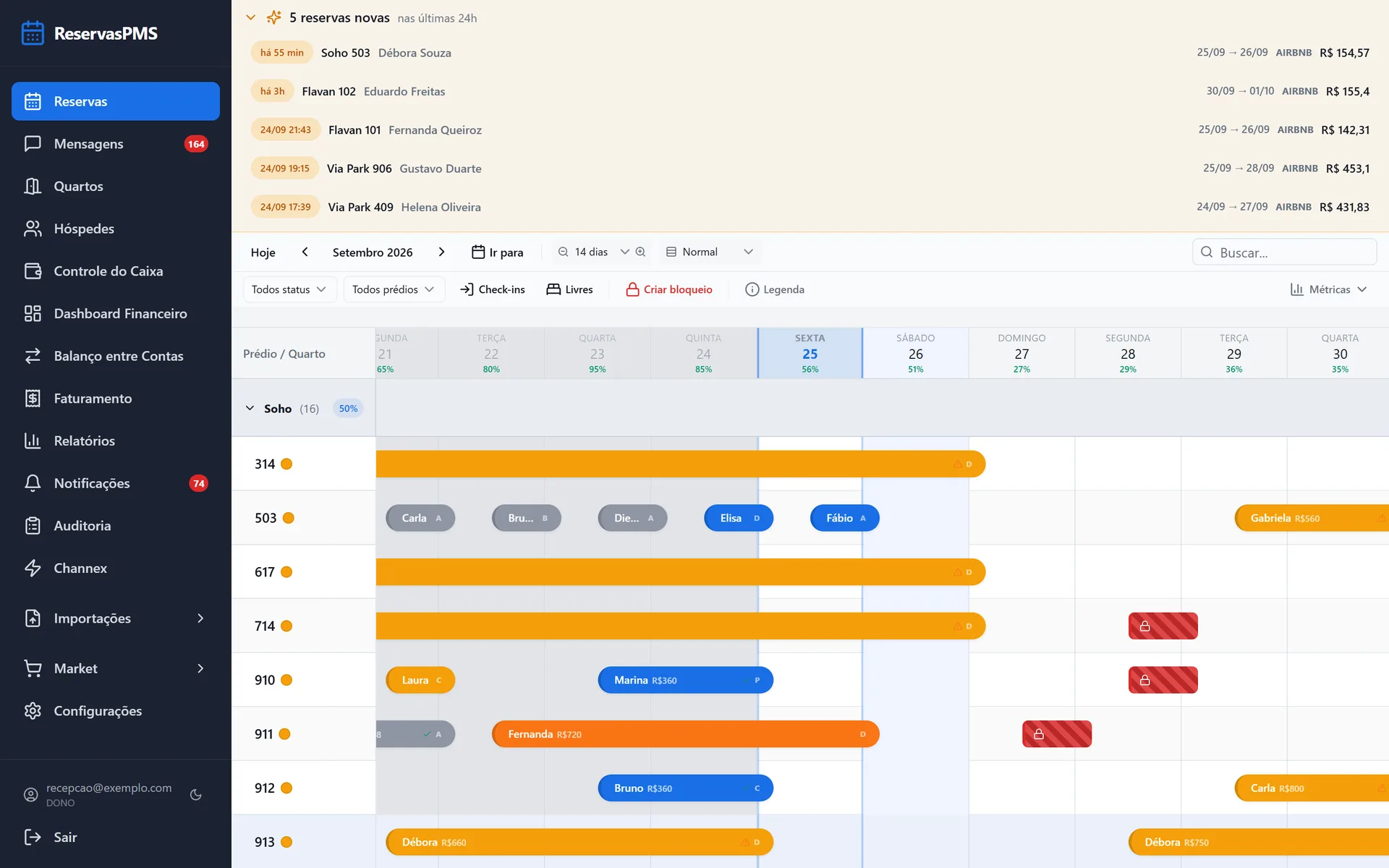The height and width of the screenshot is (868, 1389).
Task: Open the Normal view density dropdown
Action: [x=710, y=252]
